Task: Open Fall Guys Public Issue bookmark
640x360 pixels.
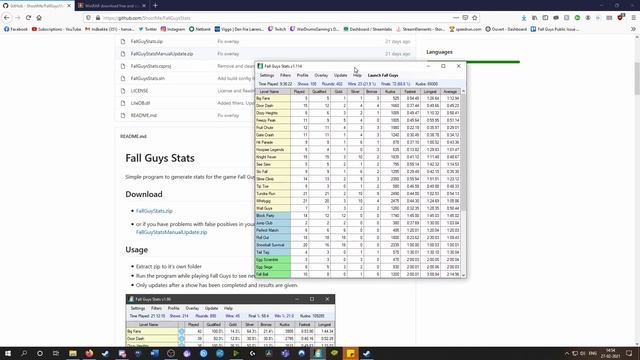Action: click(555, 29)
